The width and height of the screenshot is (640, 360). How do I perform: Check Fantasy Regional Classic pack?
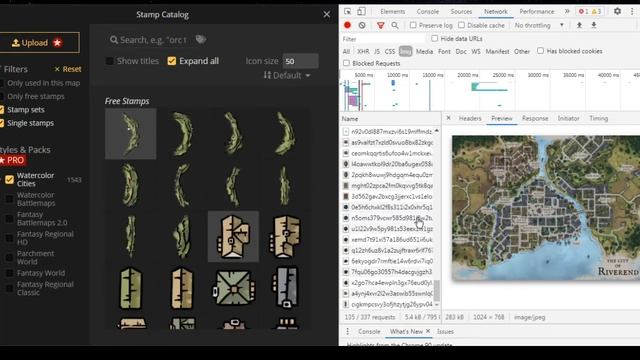[x=9, y=289]
